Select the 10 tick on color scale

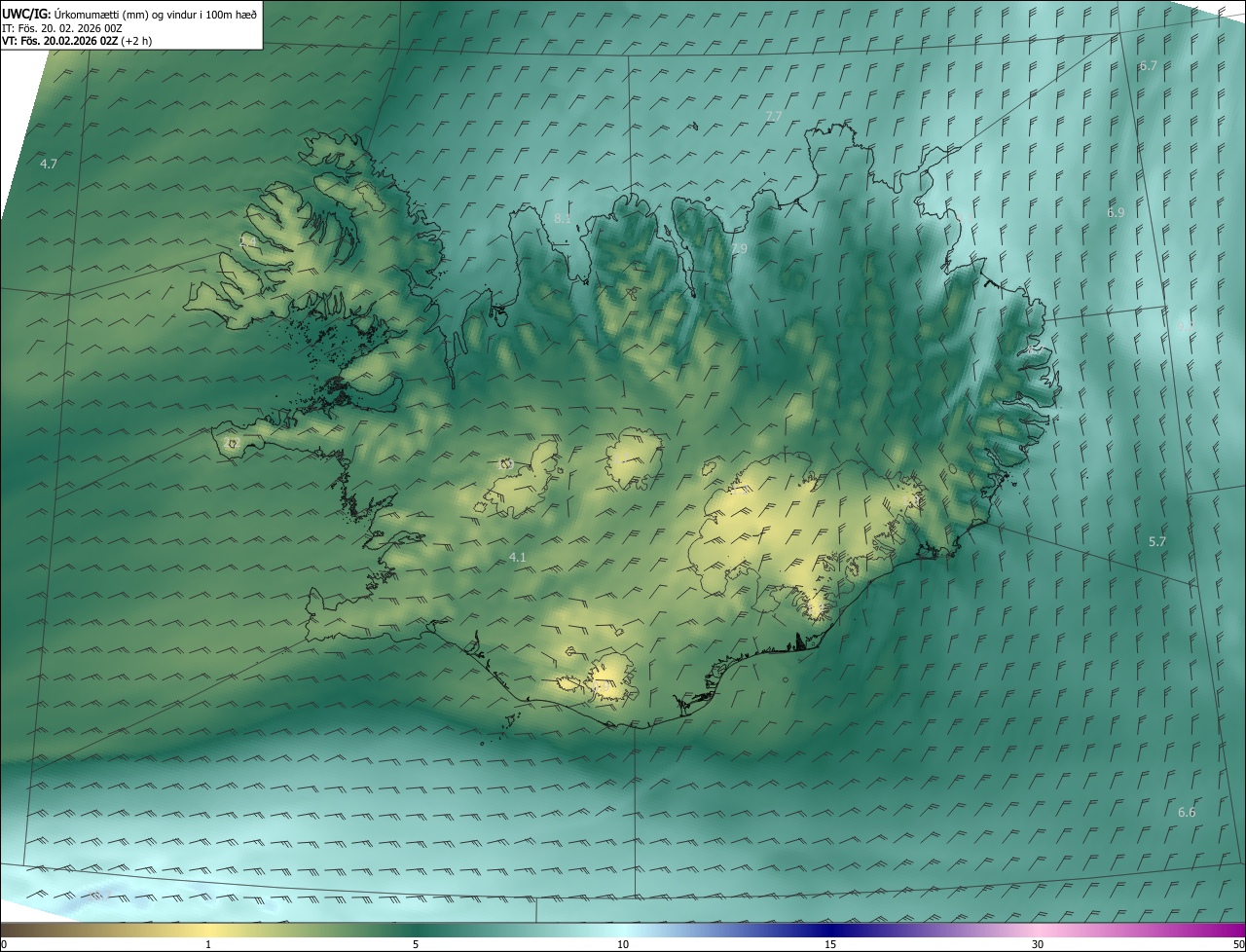623,944
